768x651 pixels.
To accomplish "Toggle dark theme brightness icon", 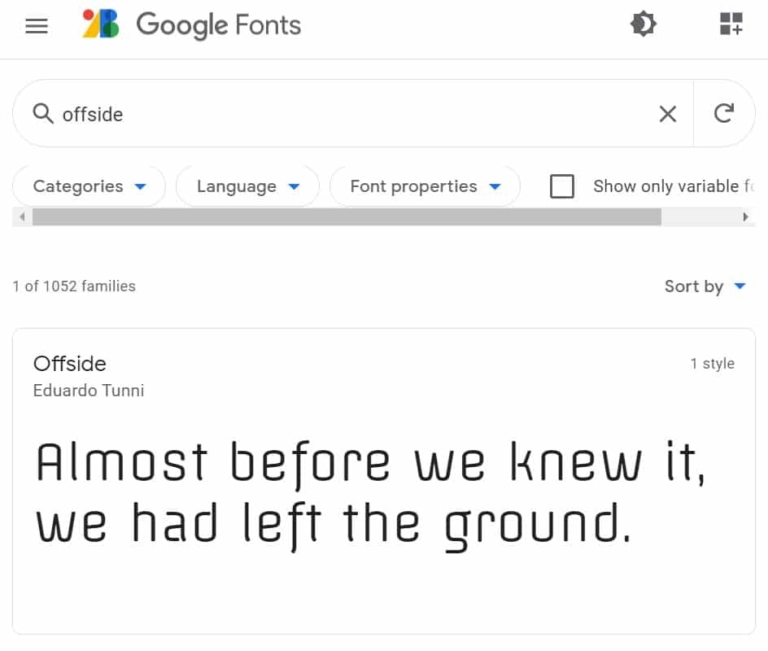I will tap(643, 24).
